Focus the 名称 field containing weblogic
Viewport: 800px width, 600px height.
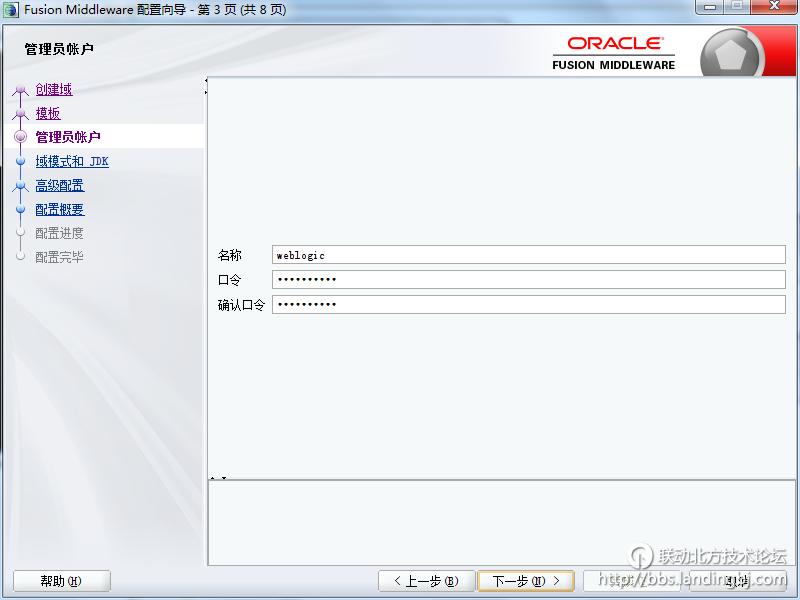click(x=528, y=255)
